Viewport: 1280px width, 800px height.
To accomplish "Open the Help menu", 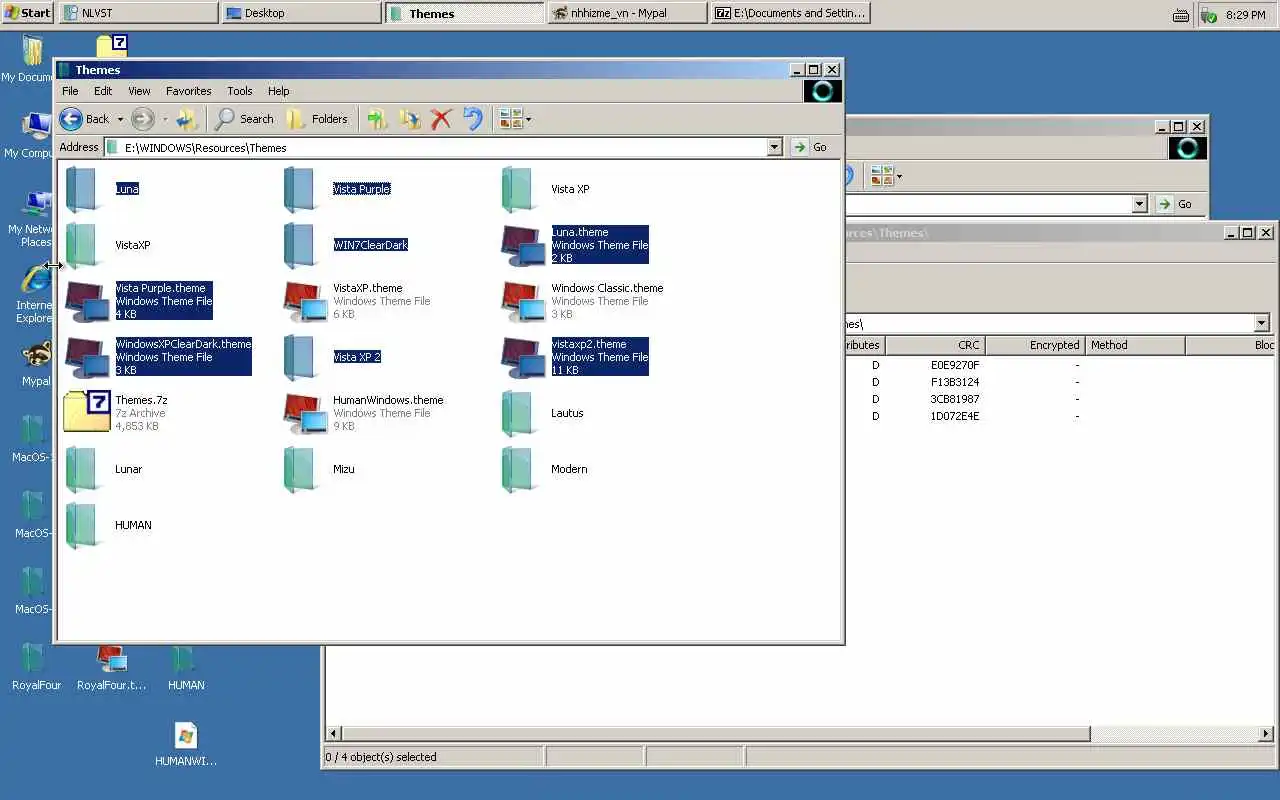I will [279, 91].
